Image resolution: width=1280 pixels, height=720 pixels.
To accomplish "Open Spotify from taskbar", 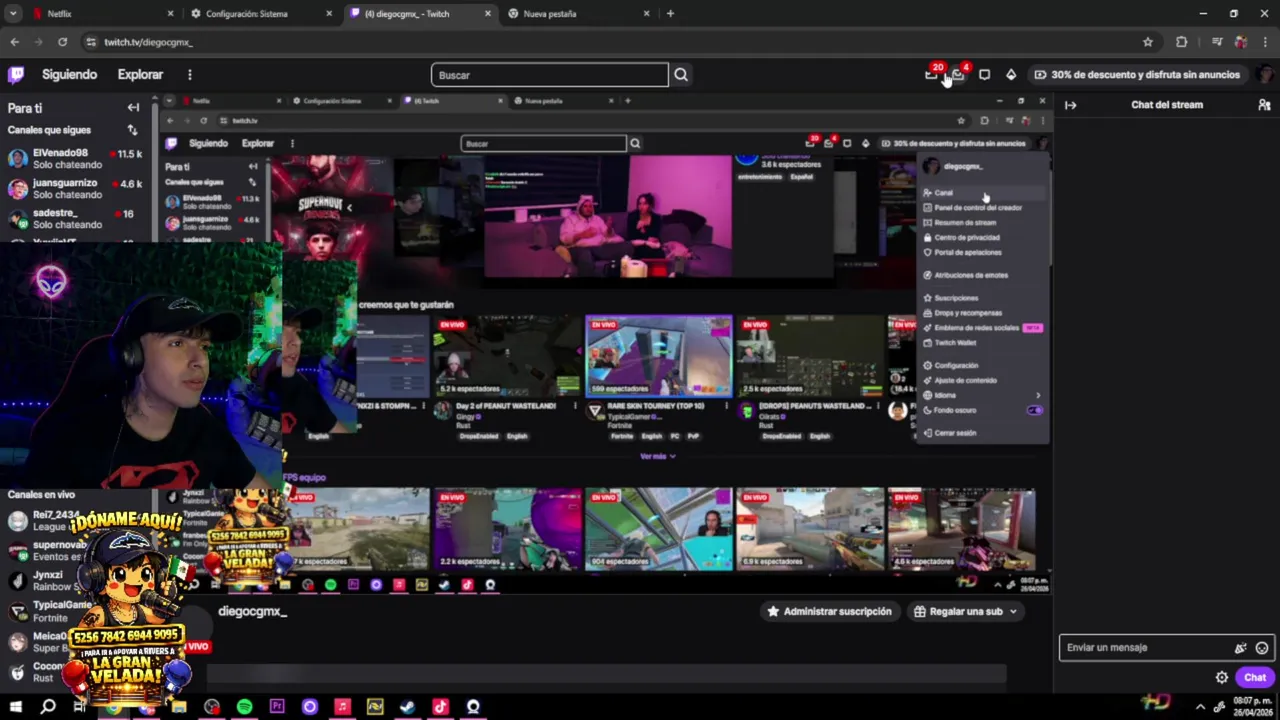I will (244, 707).
